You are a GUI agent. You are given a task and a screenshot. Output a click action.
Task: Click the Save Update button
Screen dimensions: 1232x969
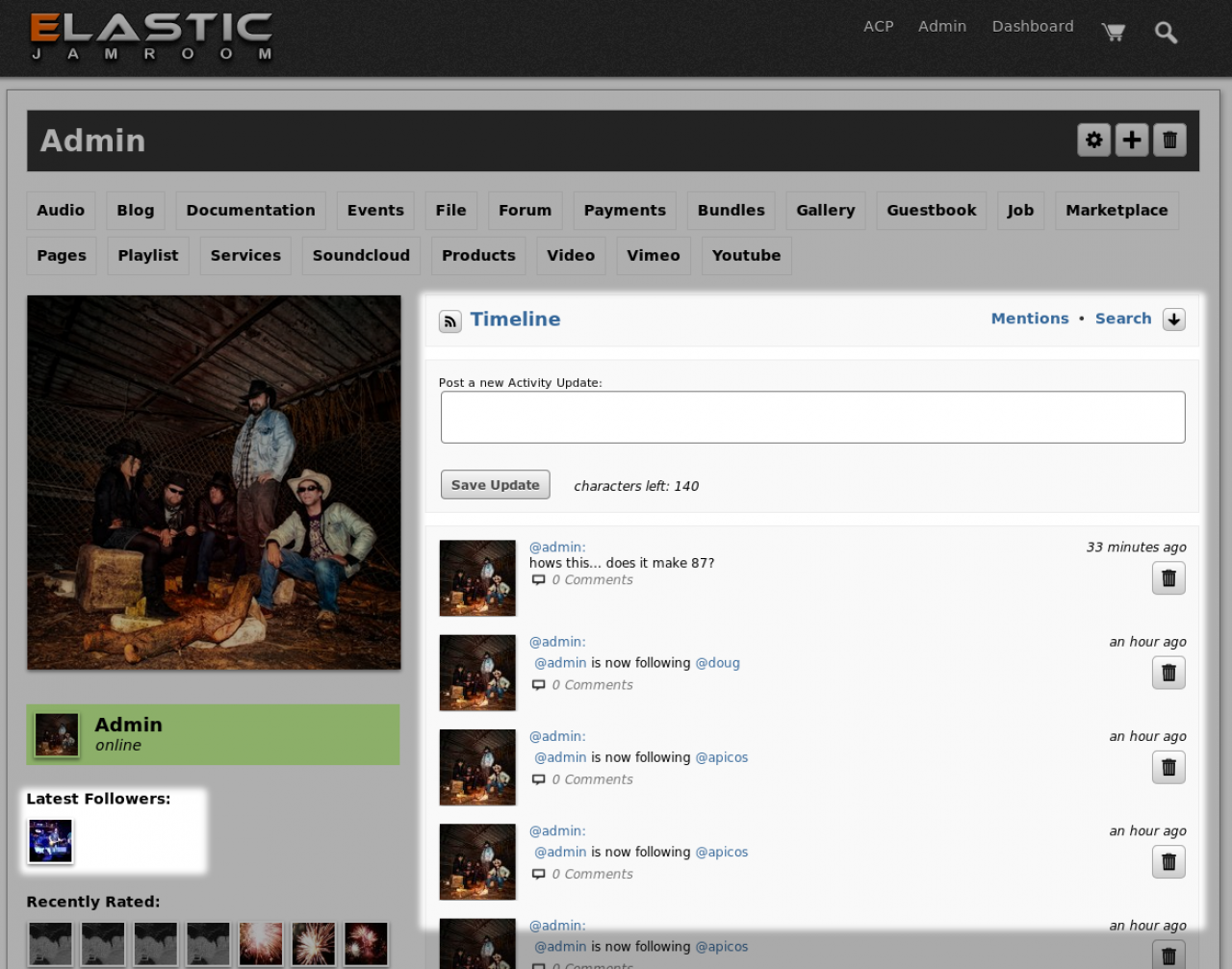(495, 485)
